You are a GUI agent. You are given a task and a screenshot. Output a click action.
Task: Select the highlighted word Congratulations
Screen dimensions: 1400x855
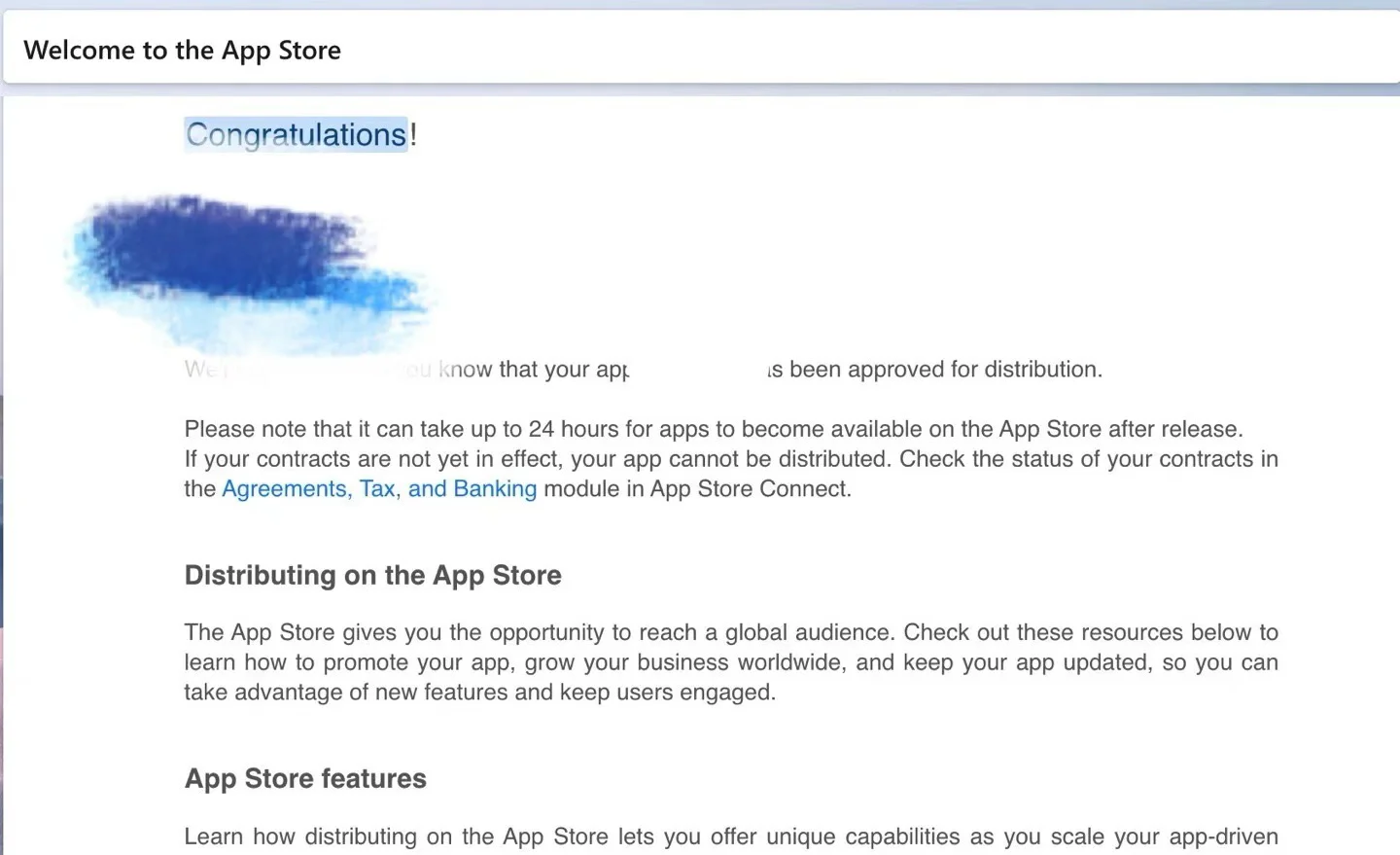point(296,134)
